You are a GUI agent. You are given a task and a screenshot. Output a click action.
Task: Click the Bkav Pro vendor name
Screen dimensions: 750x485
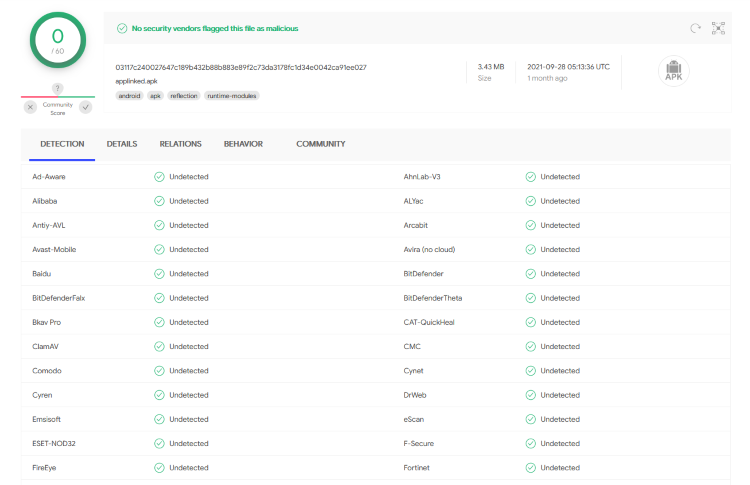click(46, 322)
